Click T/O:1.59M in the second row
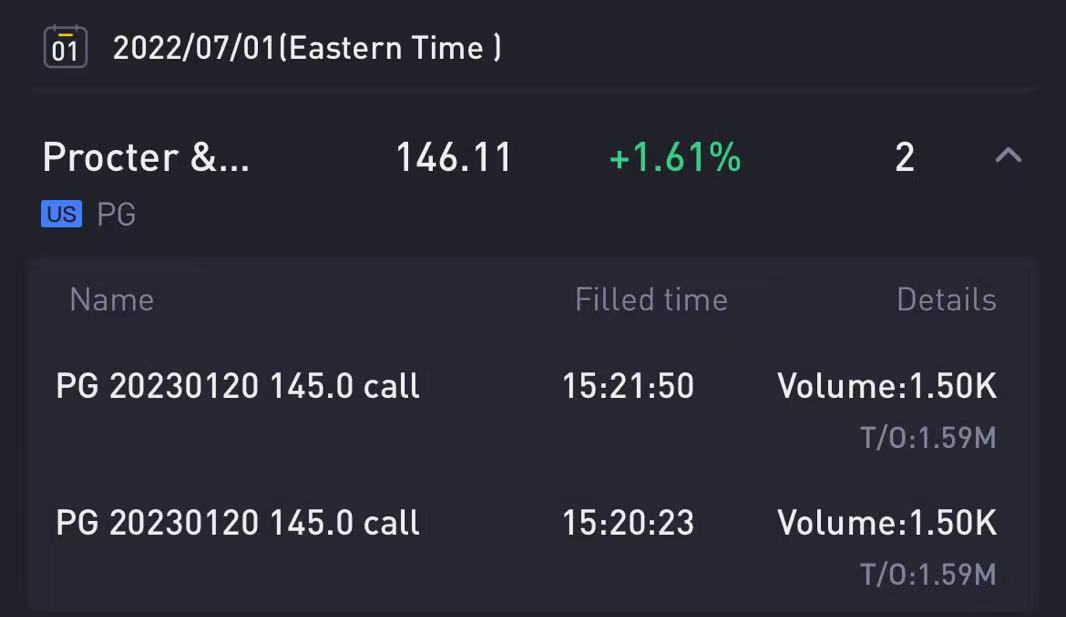1066x617 pixels. 929,574
